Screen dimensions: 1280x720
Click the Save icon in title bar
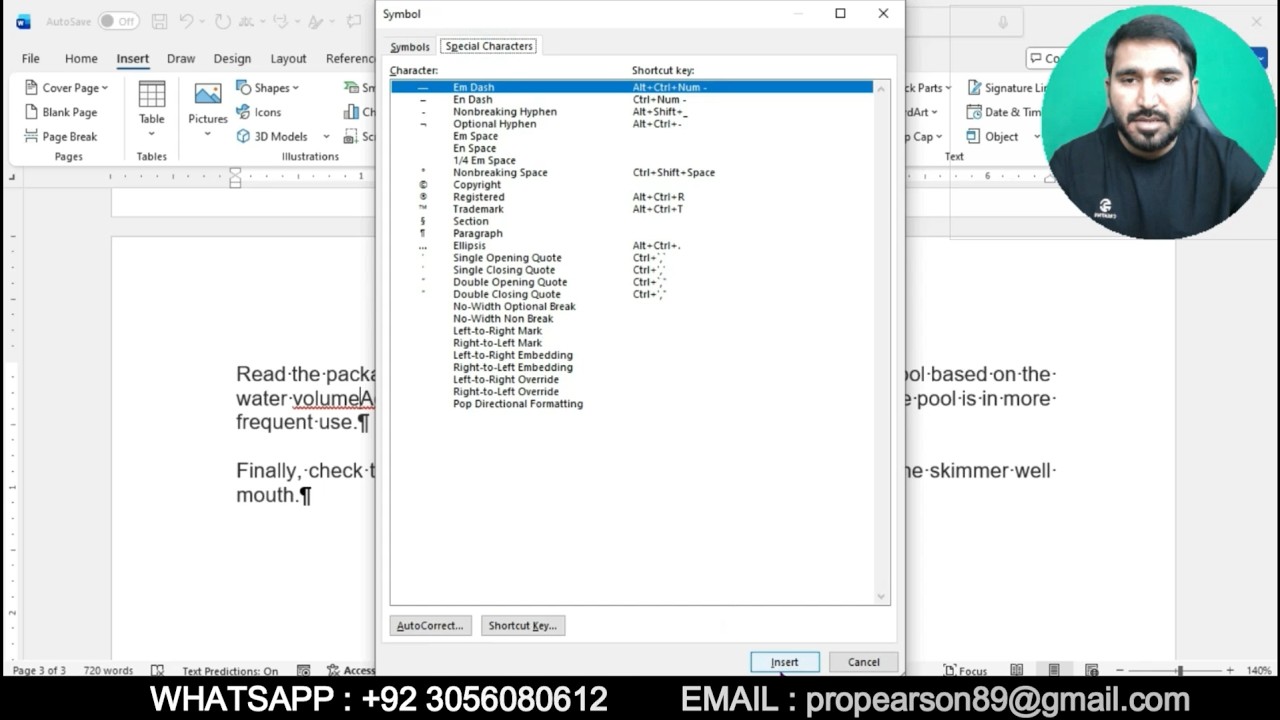(160, 21)
